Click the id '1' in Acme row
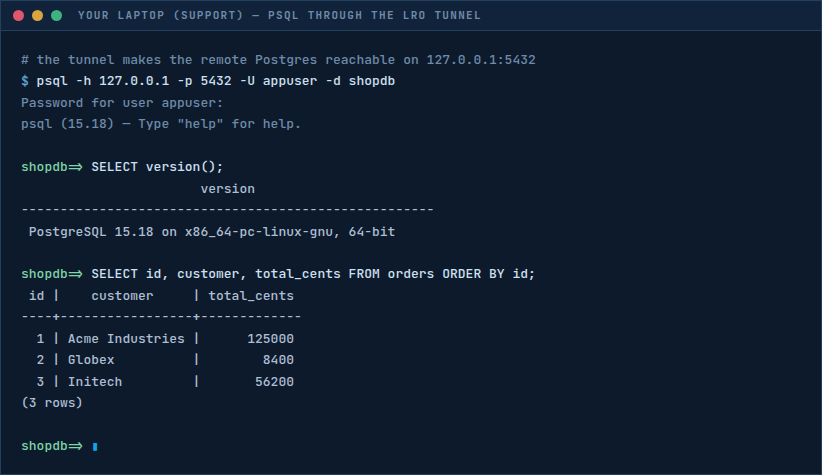Image resolution: width=822 pixels, height=475 pixels. pyautogui.click(x=40, y=339)
